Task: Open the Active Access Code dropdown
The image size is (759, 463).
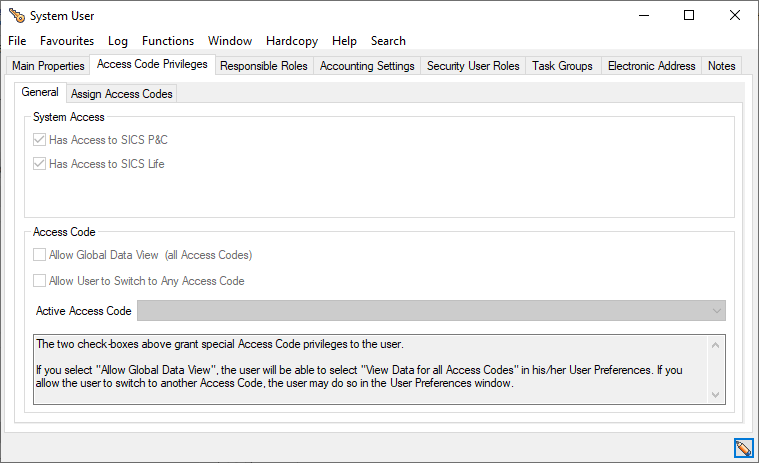Action: (x=431, y=311)
